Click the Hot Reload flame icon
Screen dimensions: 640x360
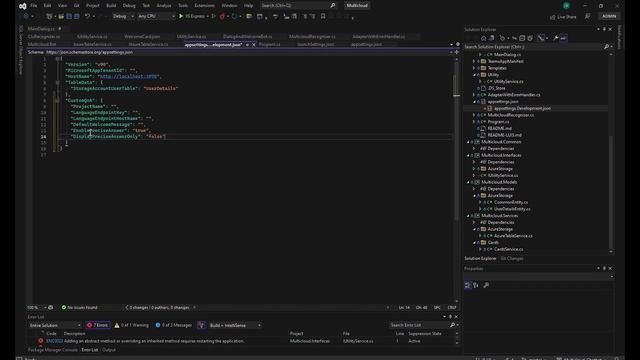click(222, 16)
